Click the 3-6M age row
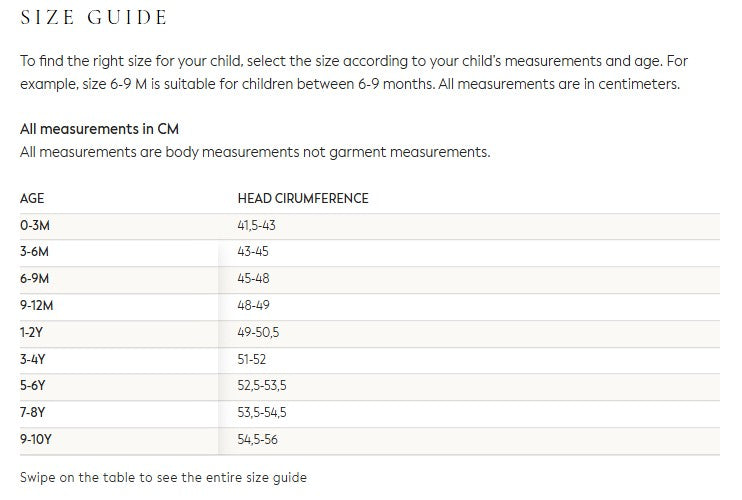The height and width of the screenshot is (500, 742). [35, 252]
